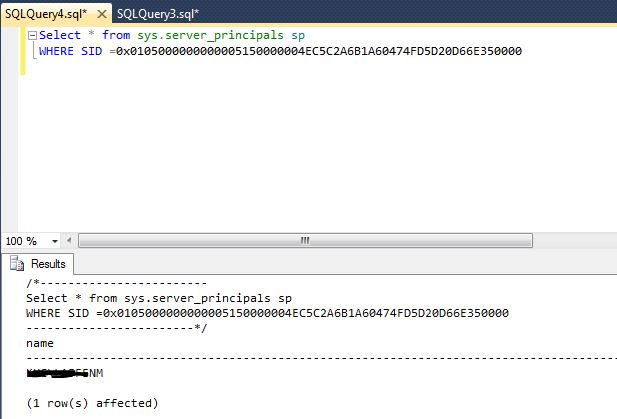Place cursor on the Select keyword in editor
This screenshot has width=617, height=419.
point(59,35)
